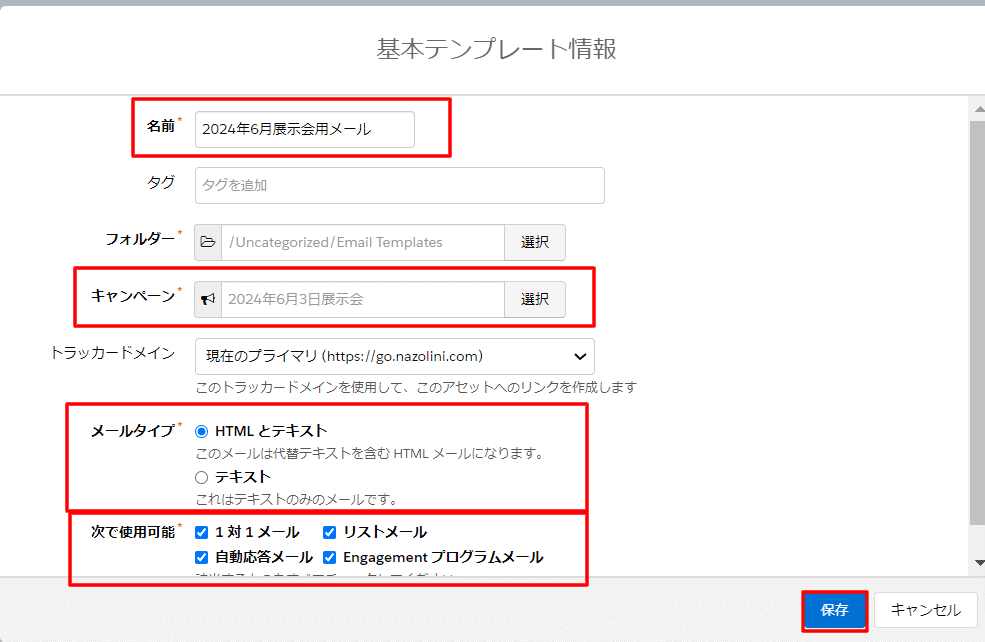Image resolution: width=985 pixels, height=642 pixels.
Task: Click the folder icon beside the folder path
Action: tap(208, 242)
